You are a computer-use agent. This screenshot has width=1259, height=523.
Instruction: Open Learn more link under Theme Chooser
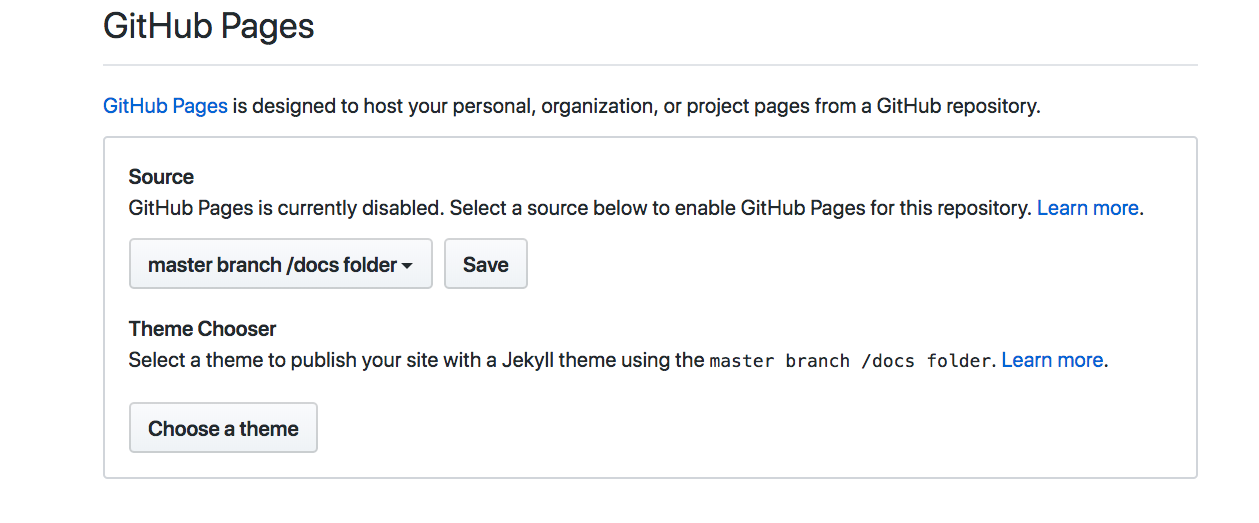(x=1052, y=360)
